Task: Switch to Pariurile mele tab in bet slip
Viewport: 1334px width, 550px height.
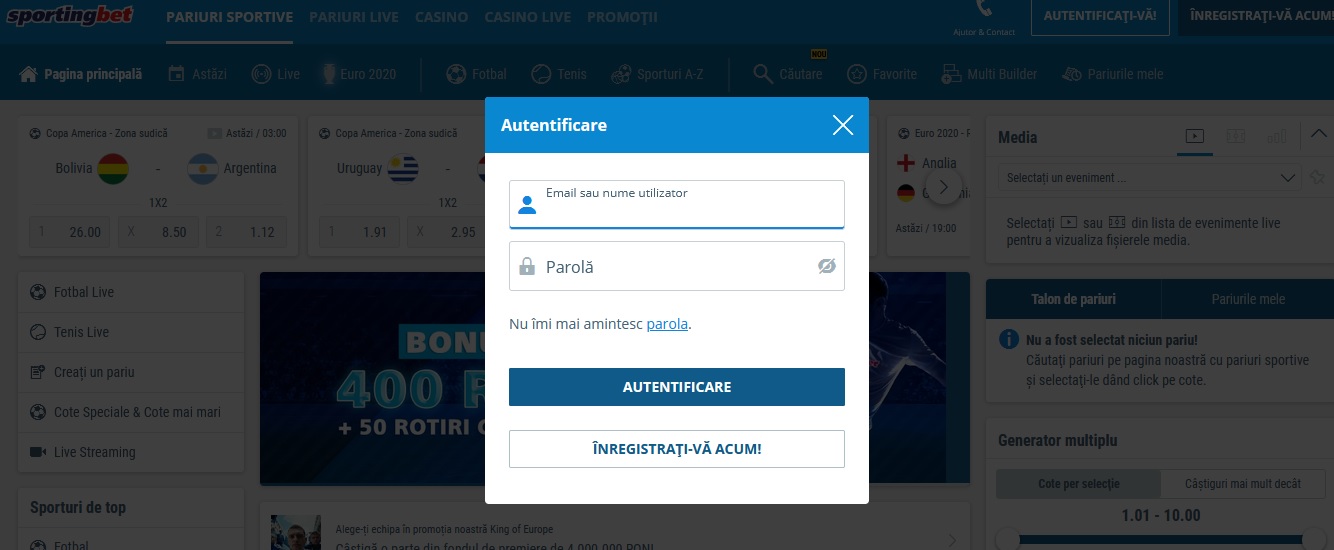Action: 1248,299
